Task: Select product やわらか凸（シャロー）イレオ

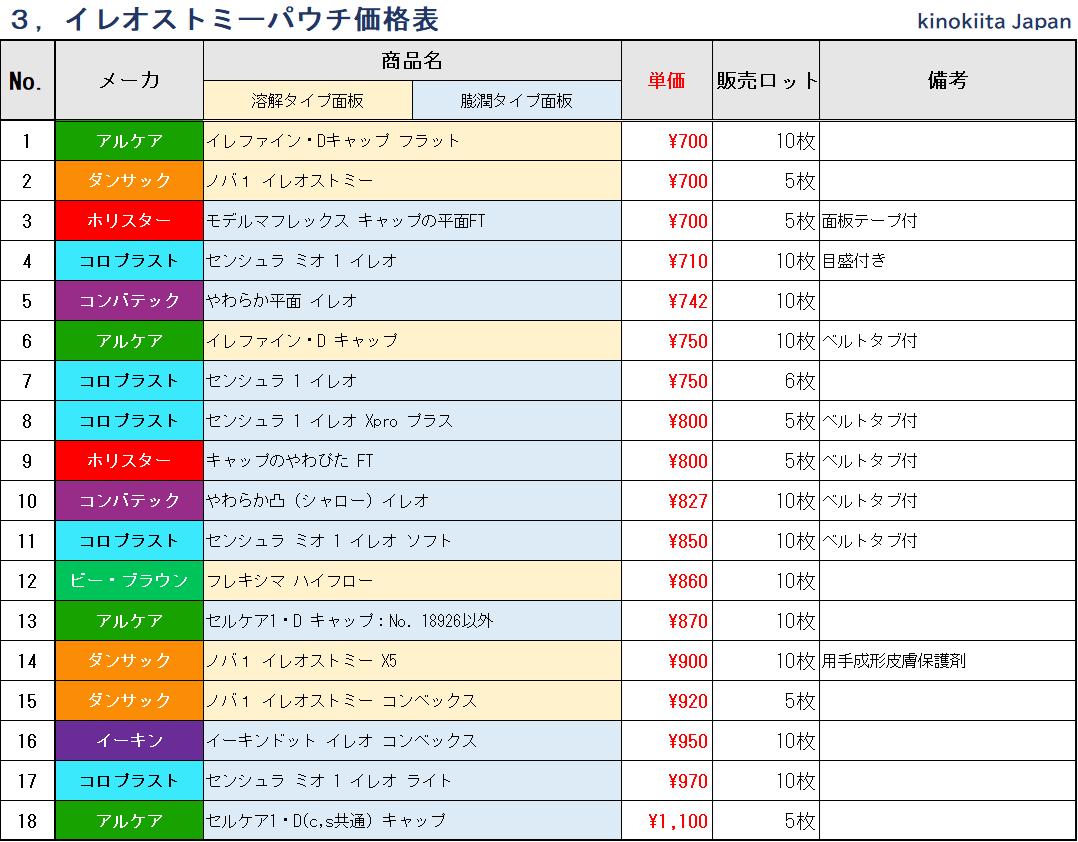Action: tap(412, 500)
